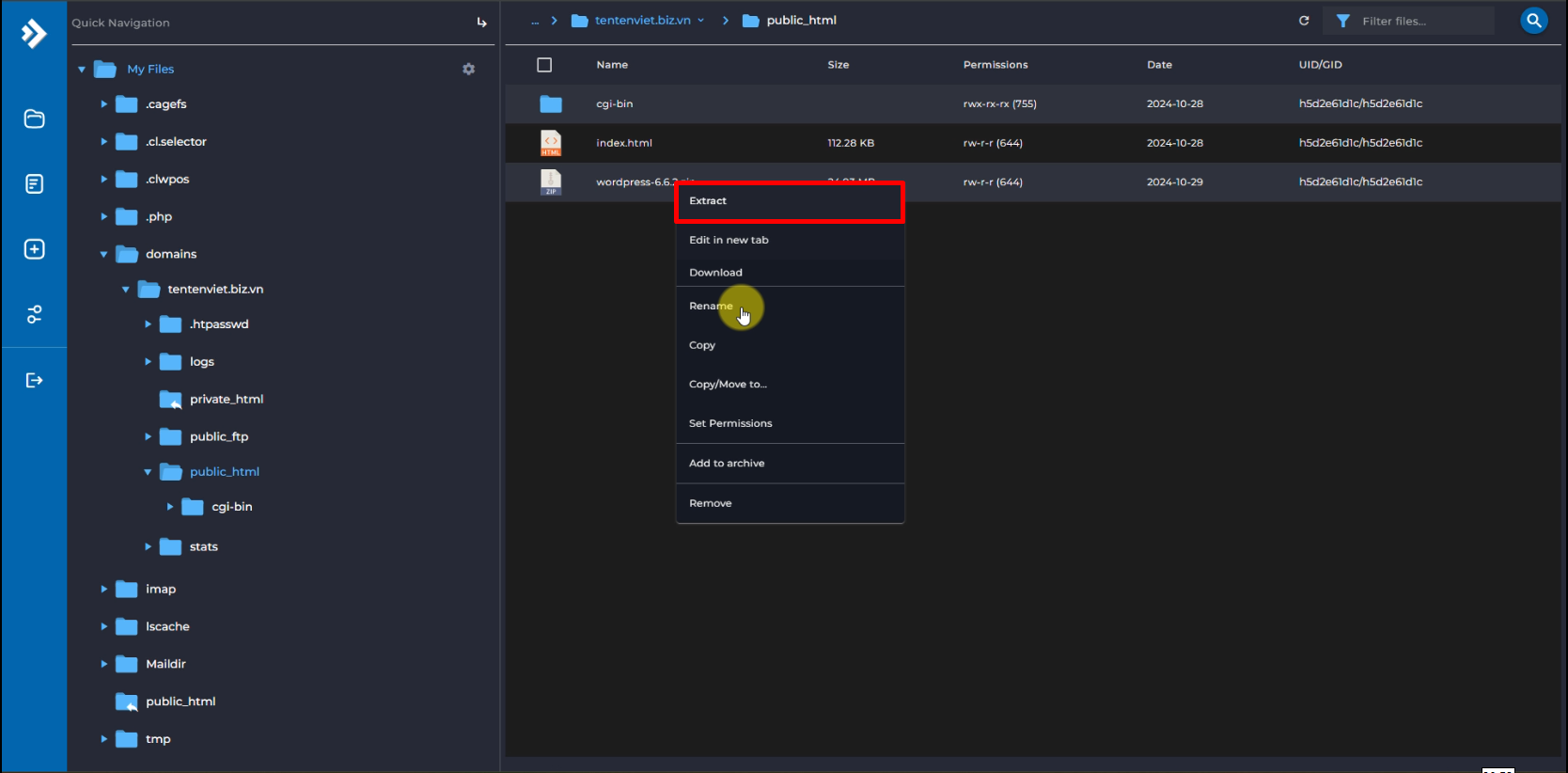Click the breadcrumb ellipsis
Image resolution: width=1568 pixels, height=773 pixels.
tap(535, 21)
